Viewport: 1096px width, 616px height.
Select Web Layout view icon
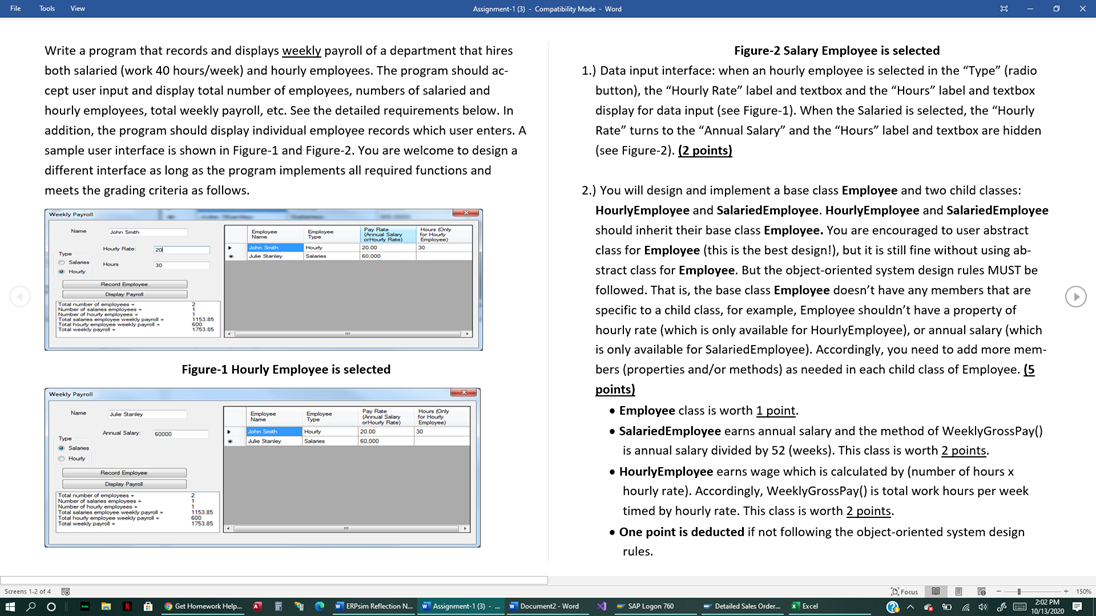click(982, 592)
